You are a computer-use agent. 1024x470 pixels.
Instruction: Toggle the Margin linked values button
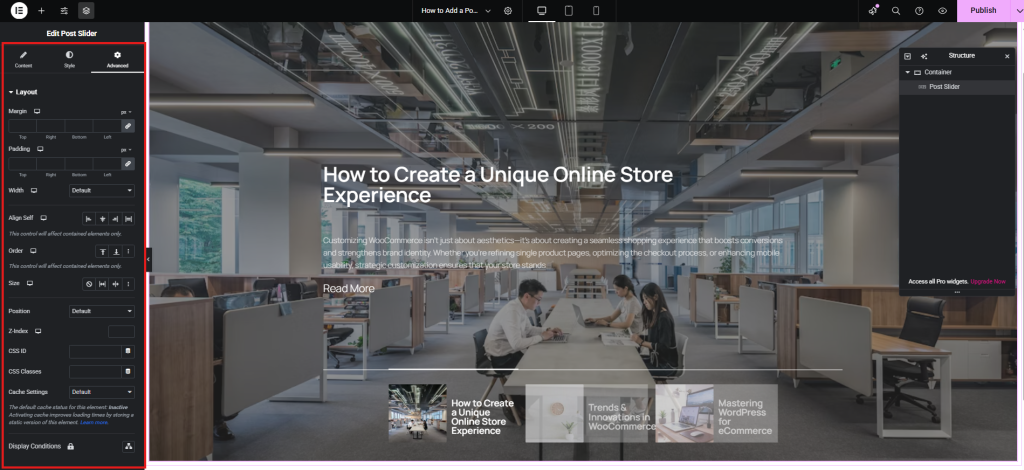tap(128, 126)
